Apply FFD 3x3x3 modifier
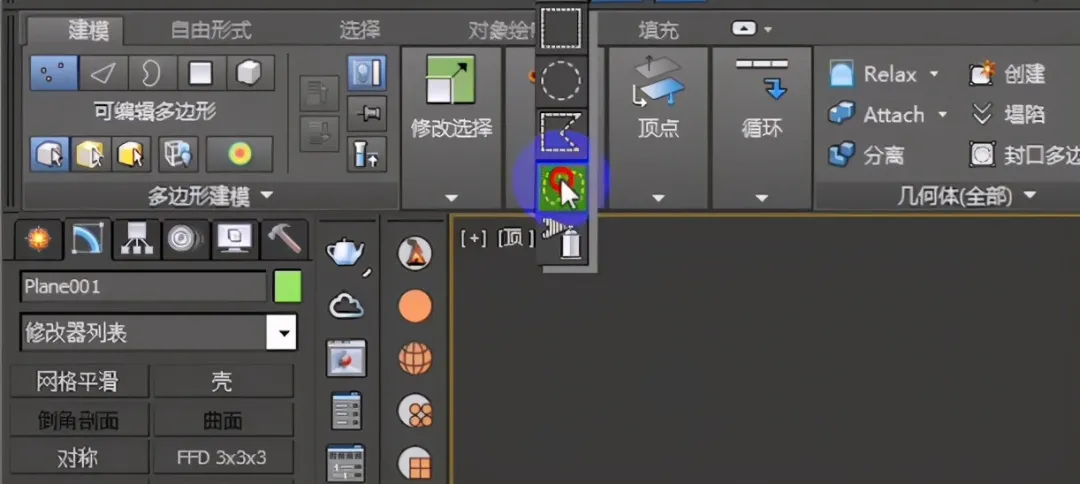The image size is (1080, 484). (223, 458)
